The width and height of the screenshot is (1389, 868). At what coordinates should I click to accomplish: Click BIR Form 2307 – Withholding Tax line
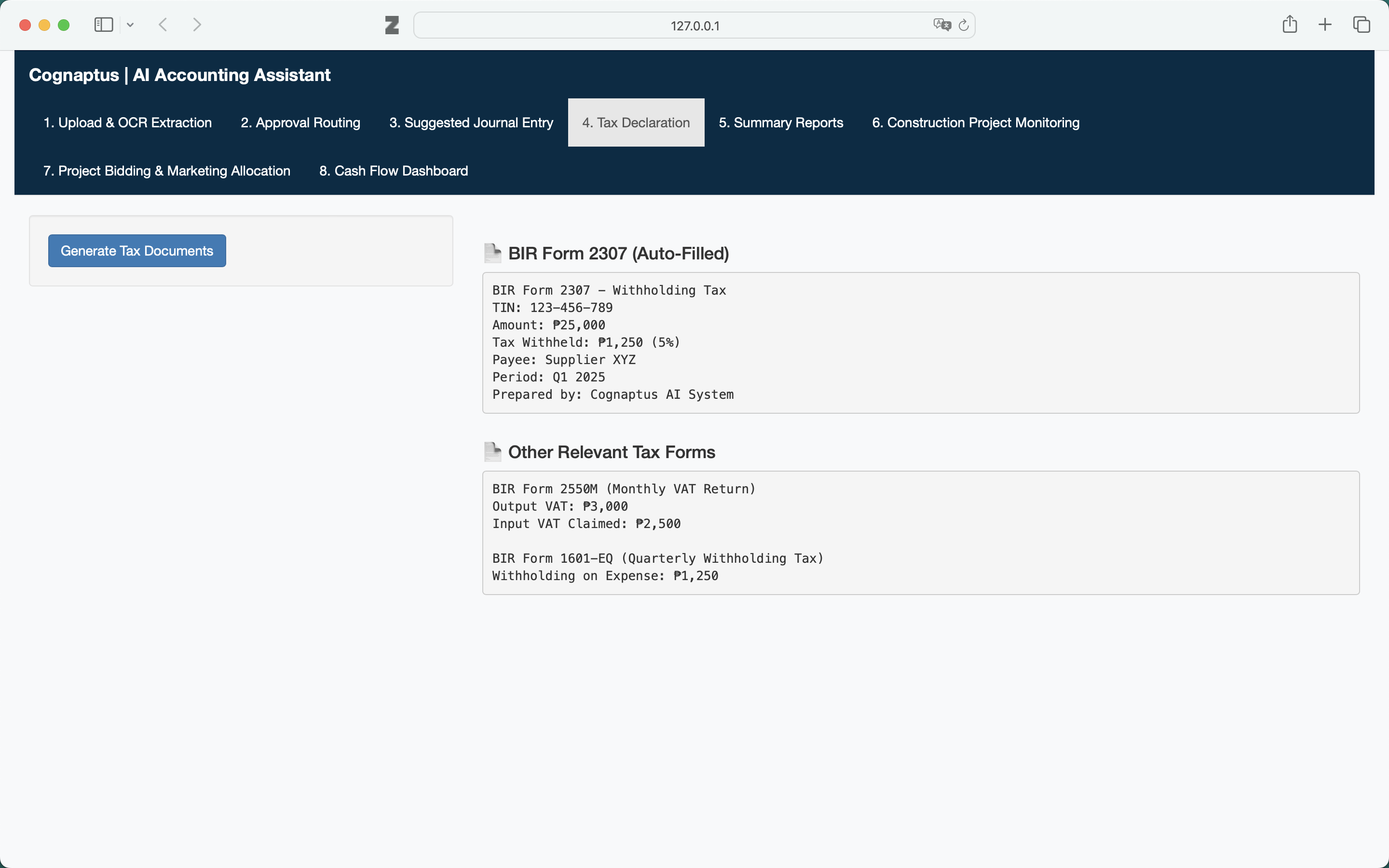(609, 290)
